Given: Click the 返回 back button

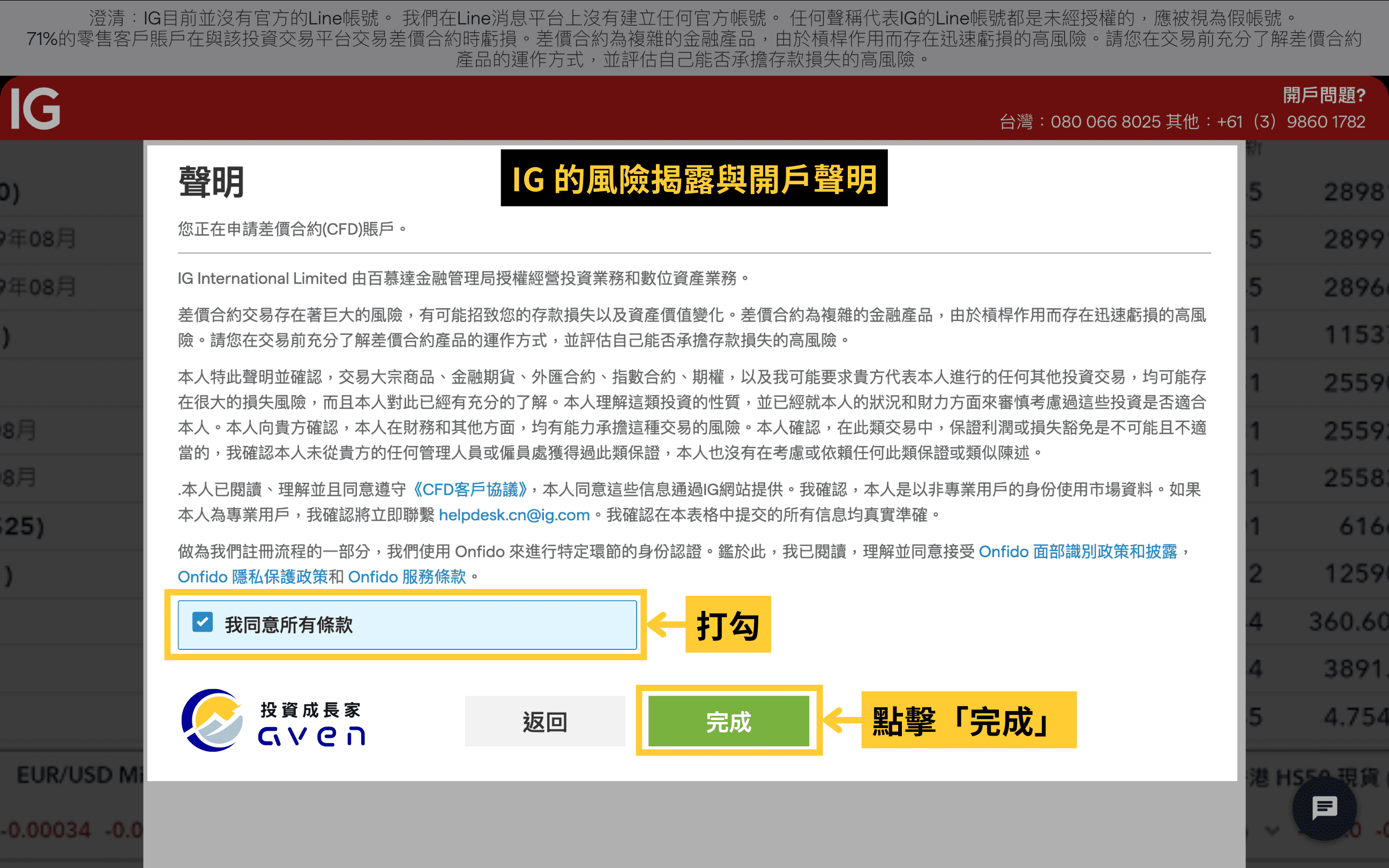Looking at the screenshot, I should tap(544, 721).
